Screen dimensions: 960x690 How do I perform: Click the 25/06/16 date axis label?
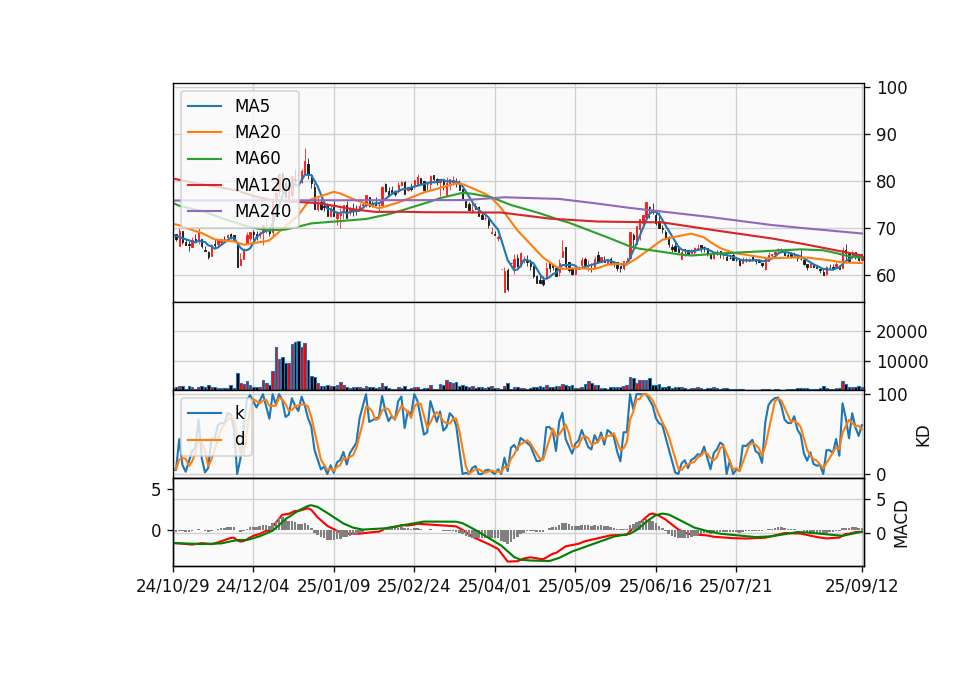pyautogui.click(x=655, y=586)
